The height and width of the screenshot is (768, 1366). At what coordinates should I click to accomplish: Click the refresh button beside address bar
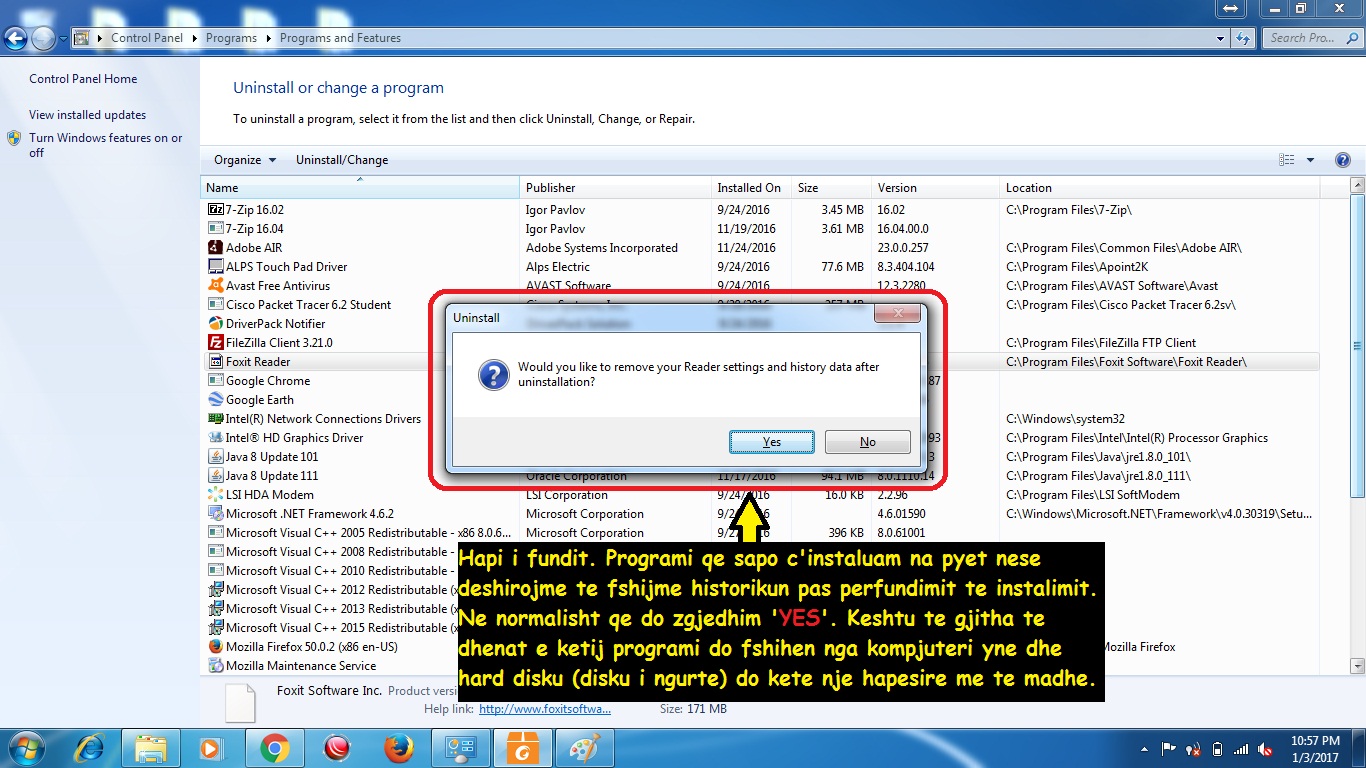pyautogui.click(x=1243, y=38)
